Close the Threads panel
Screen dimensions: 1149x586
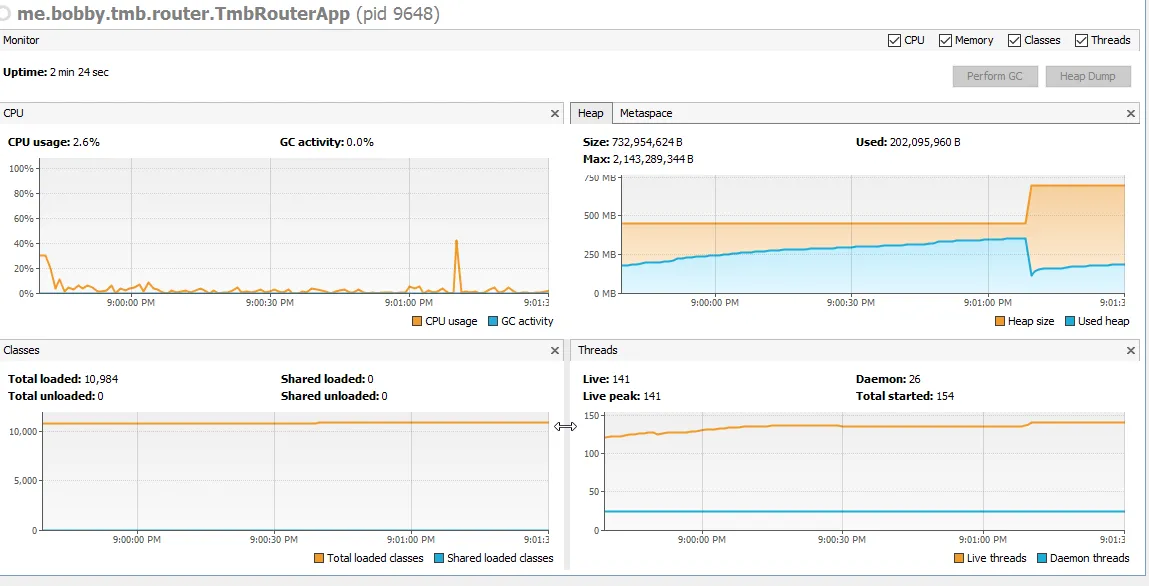tap(1132, 351)
